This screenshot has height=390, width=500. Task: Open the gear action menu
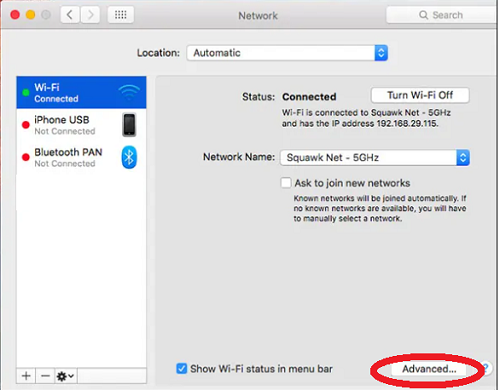(x=66, y=376)
